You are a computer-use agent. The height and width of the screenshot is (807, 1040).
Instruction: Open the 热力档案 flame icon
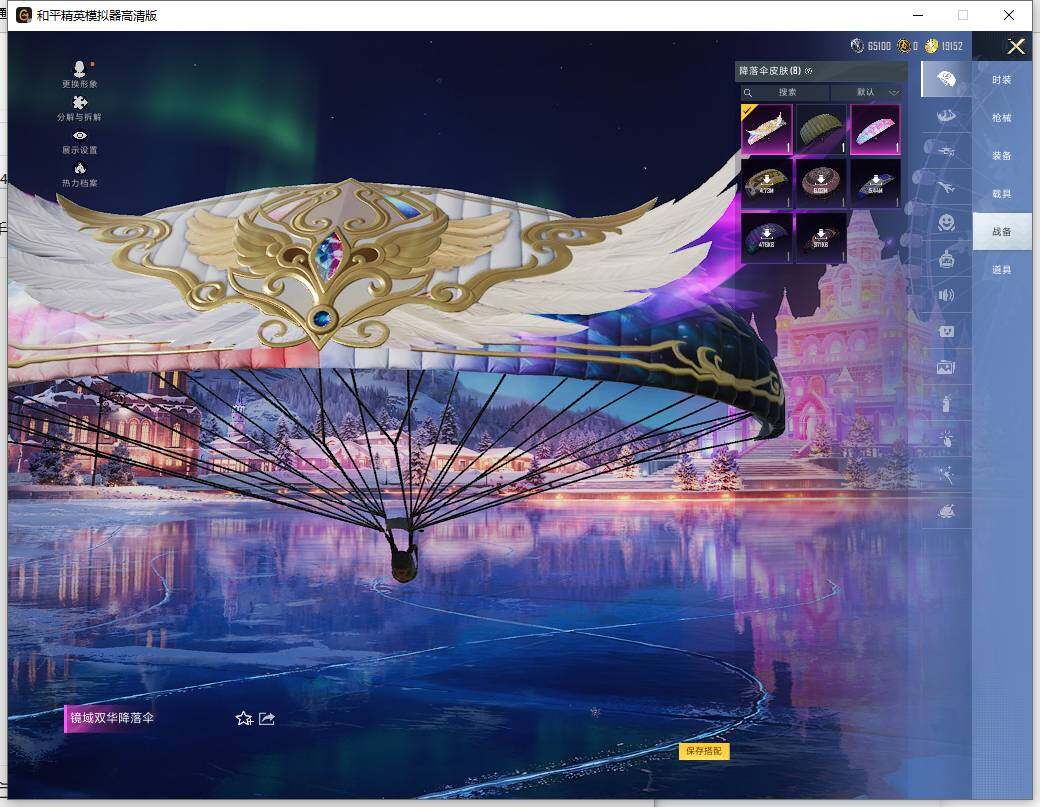pyautogui.click(x=80, y=175)
